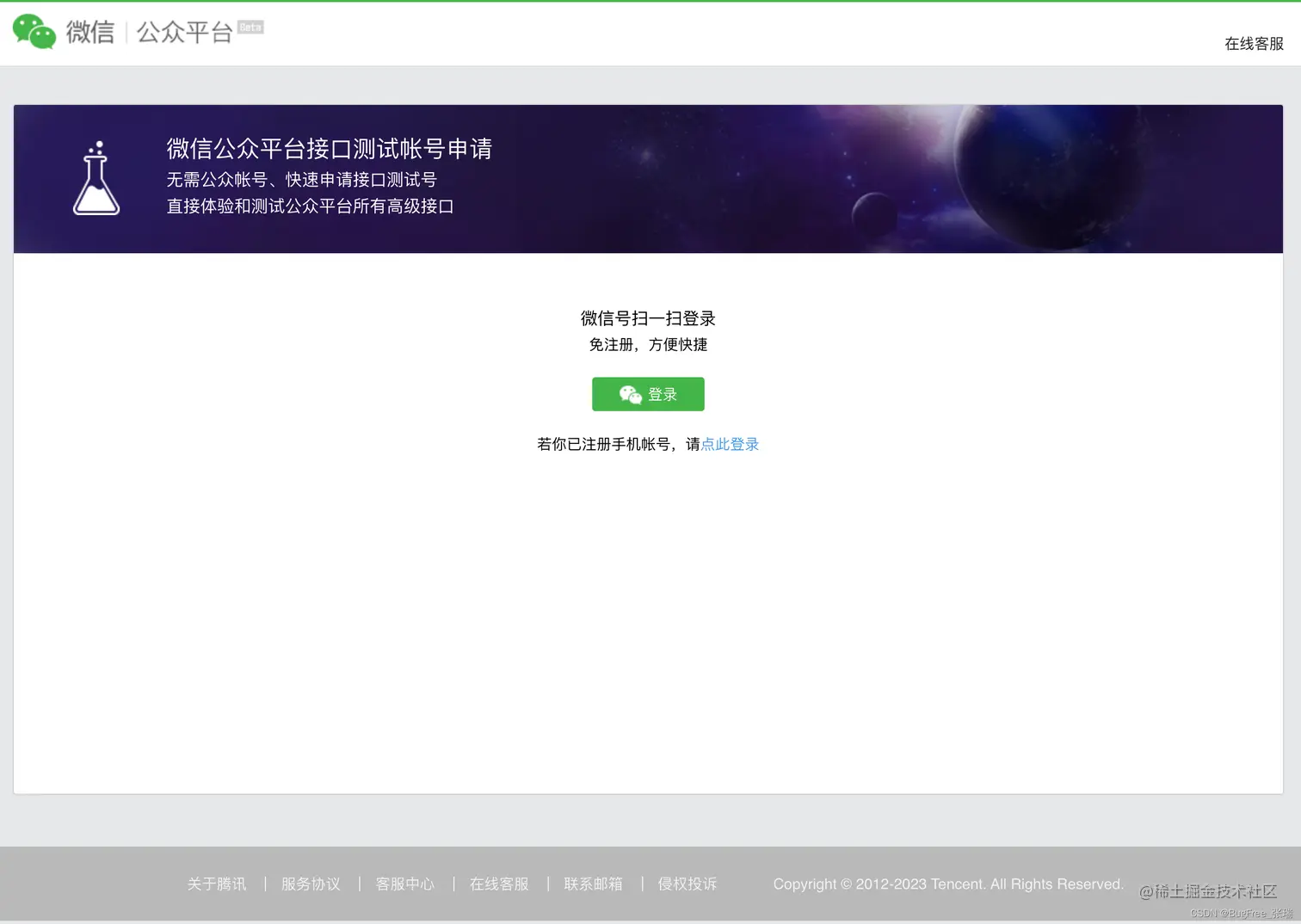Click the 稀土掘金技术社区 watermark

click(1208, 893)
